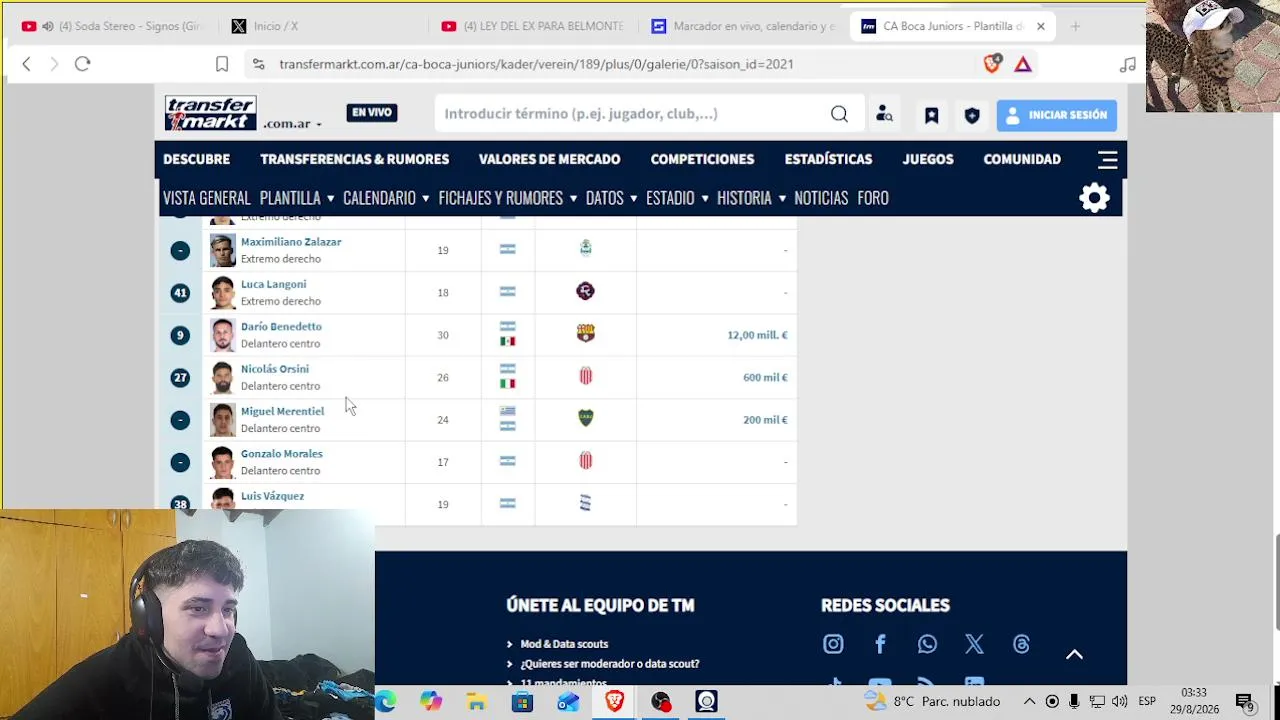This screenshot has height=720, width=1280.
Task: Click Luca Langoni's previous club crest
Action: tap(585, 291)
